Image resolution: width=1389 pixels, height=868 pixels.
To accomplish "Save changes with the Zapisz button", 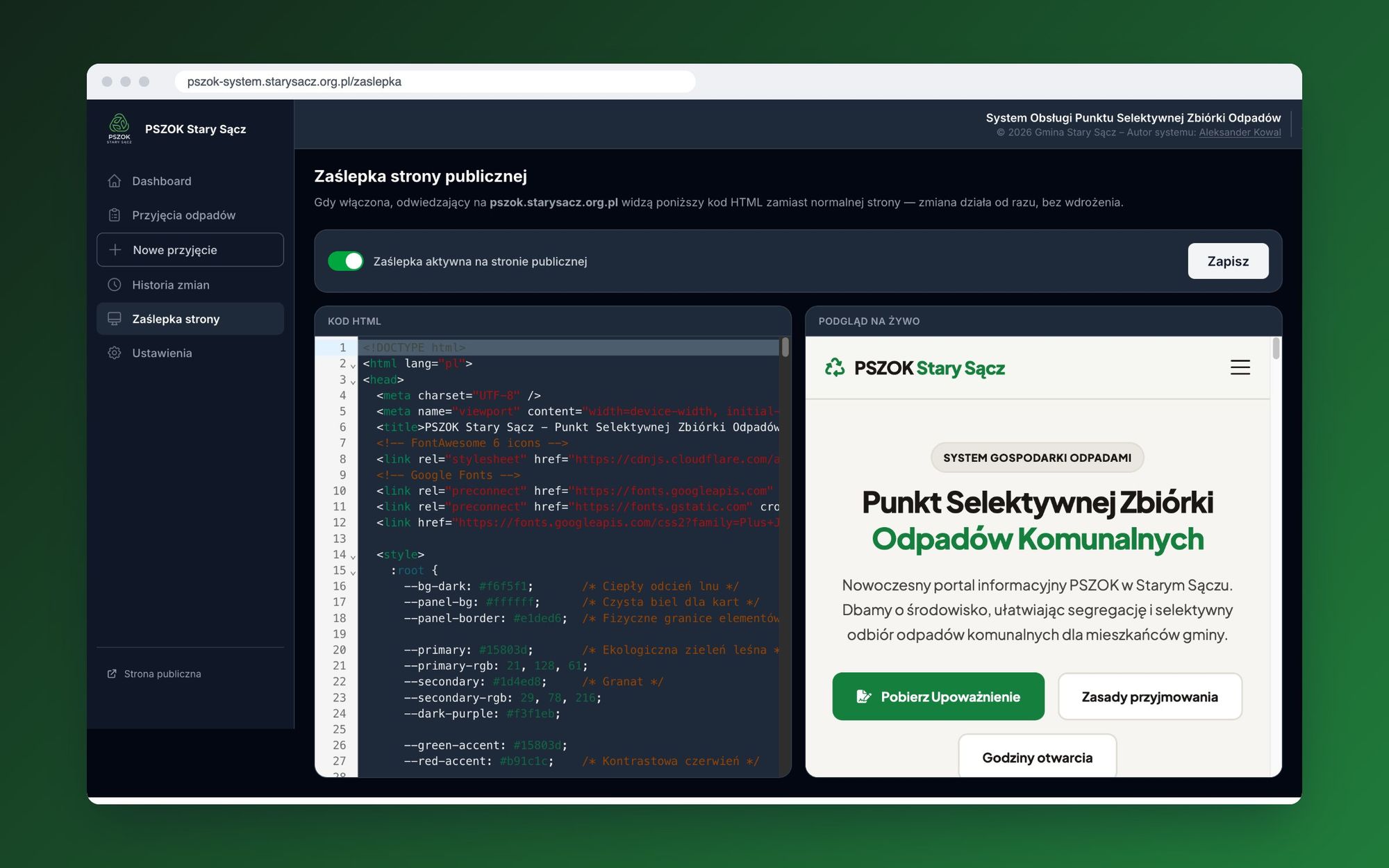I will pos(1228,261).
